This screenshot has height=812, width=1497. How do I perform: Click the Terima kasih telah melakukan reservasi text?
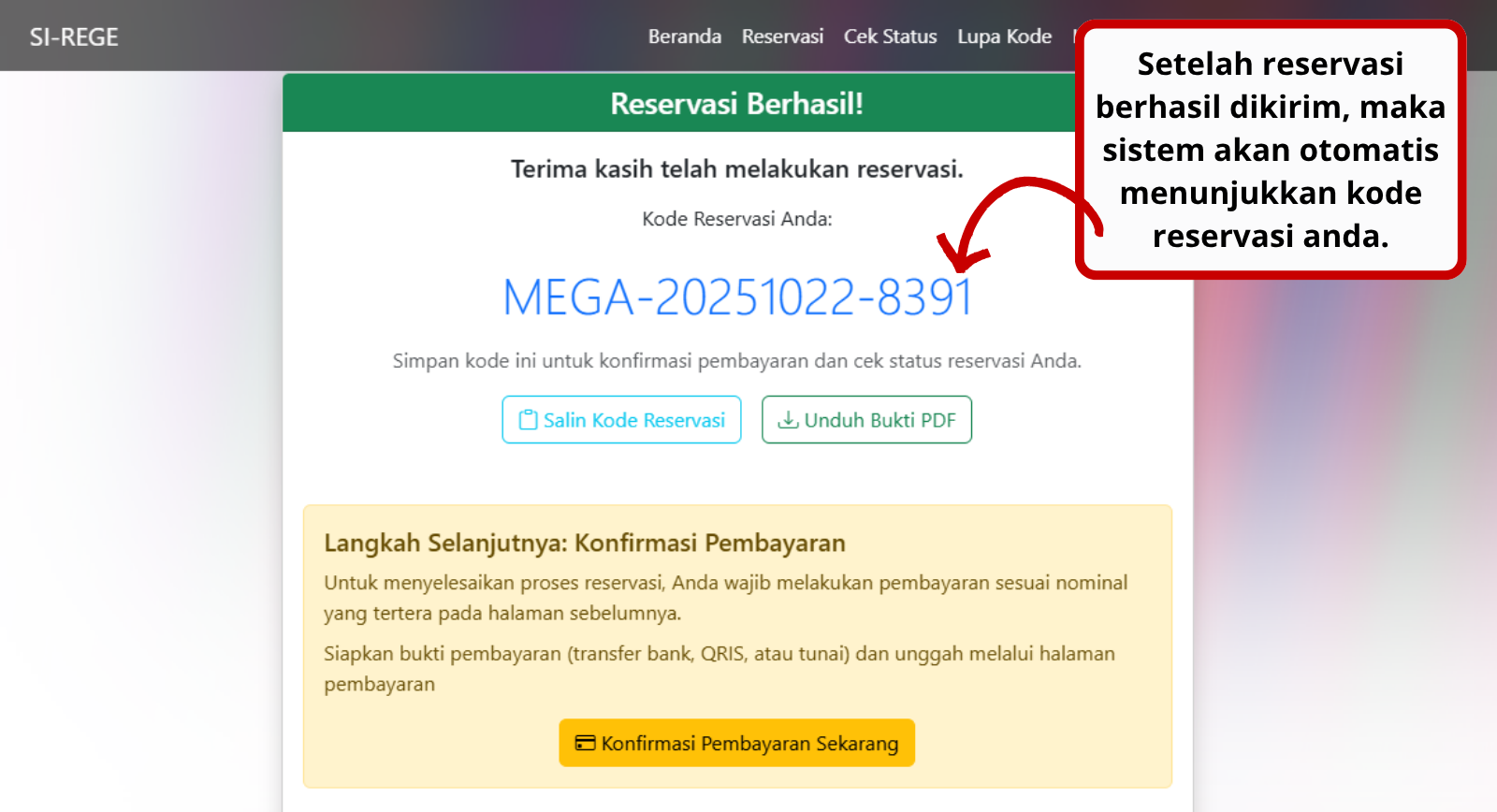coord(736,169)
